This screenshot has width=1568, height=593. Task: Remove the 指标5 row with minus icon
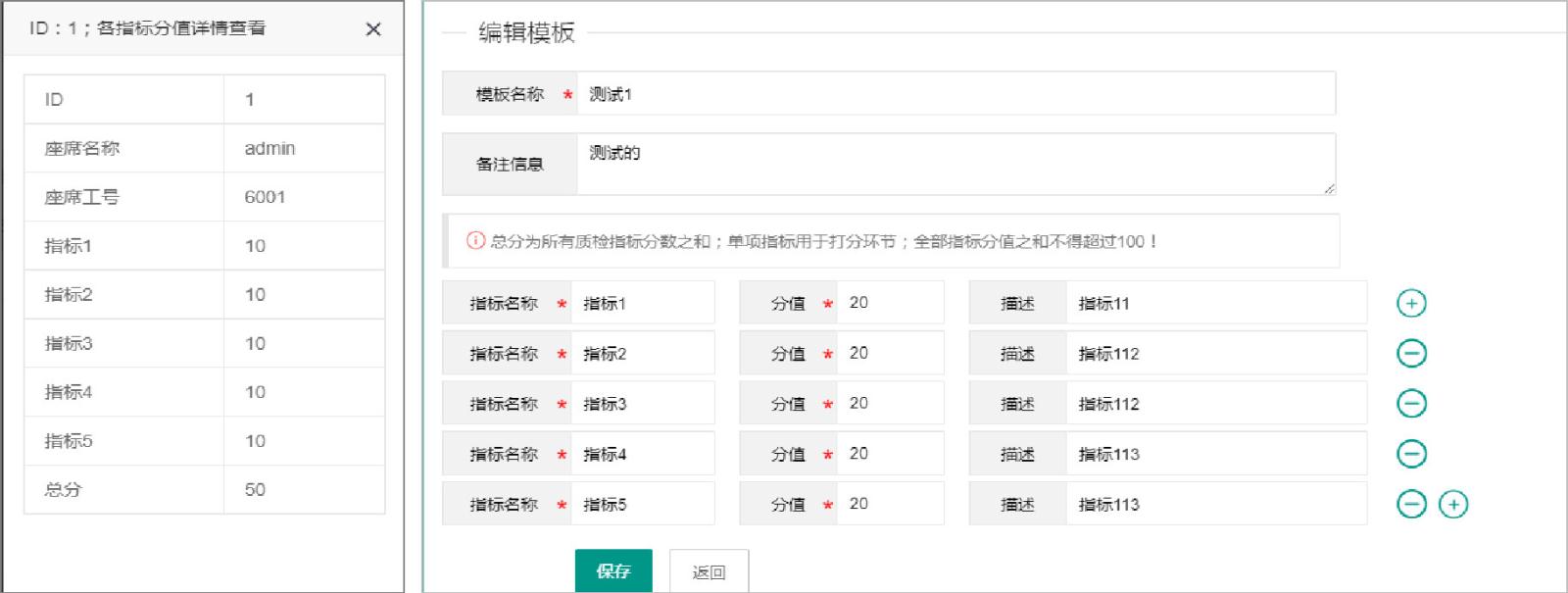(x=1410, y=505)
